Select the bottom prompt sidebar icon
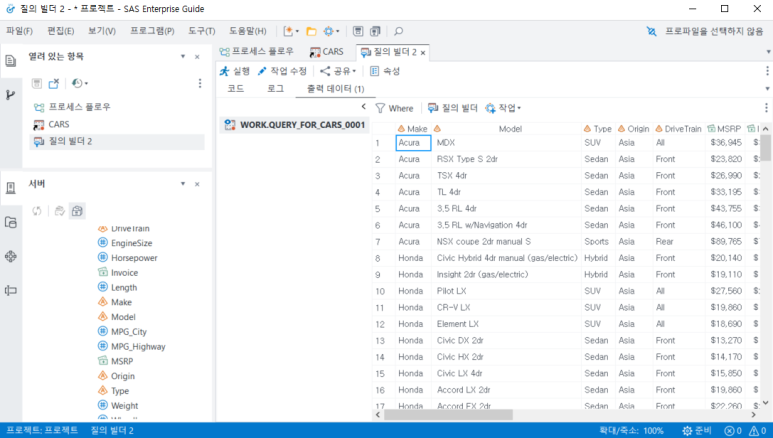 click(x=10, y=290)
